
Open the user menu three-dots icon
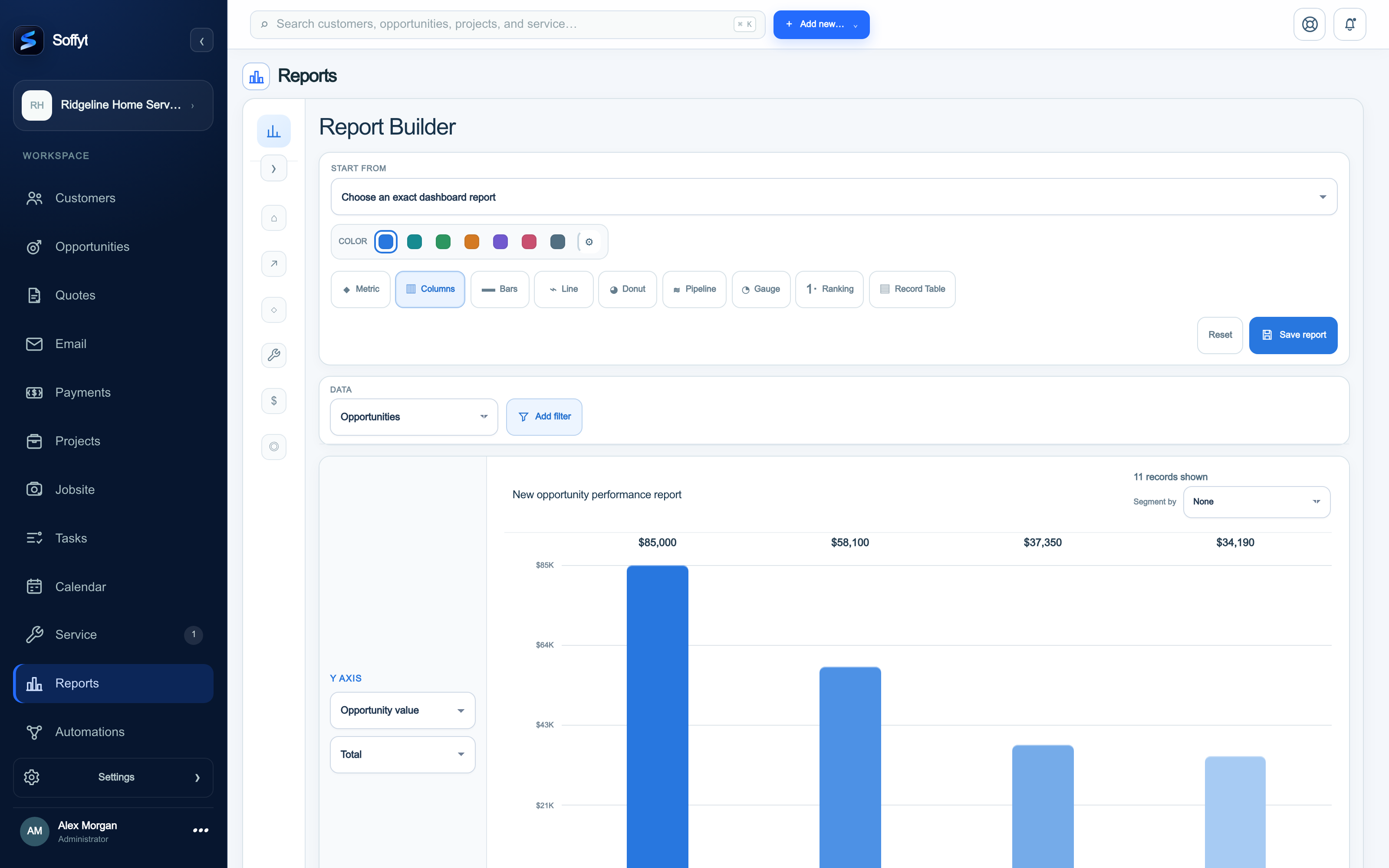[x=200, y=830]
